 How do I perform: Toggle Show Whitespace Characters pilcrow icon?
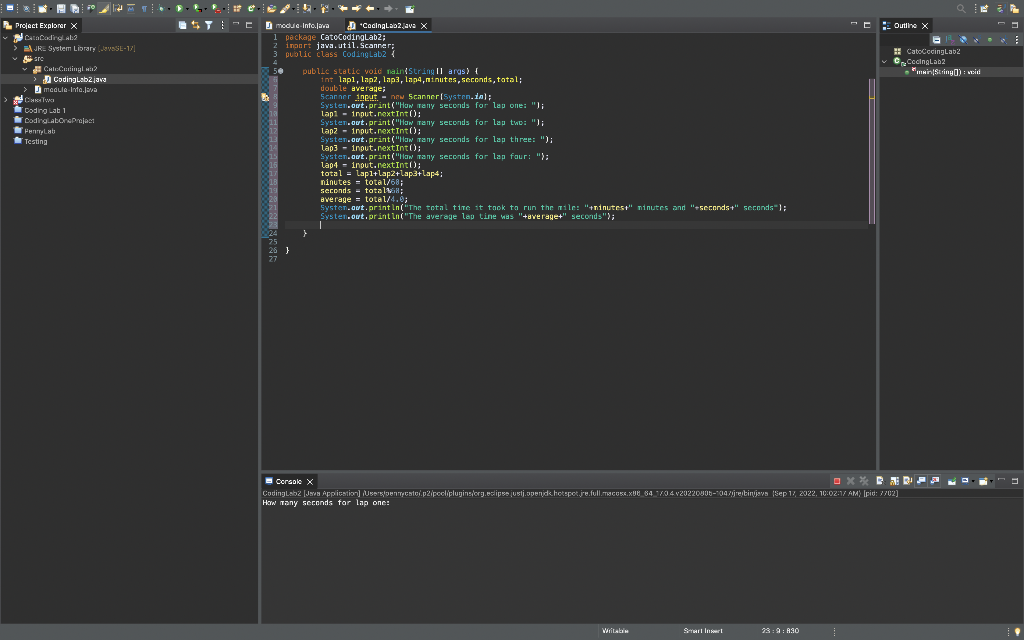(144, 8)
